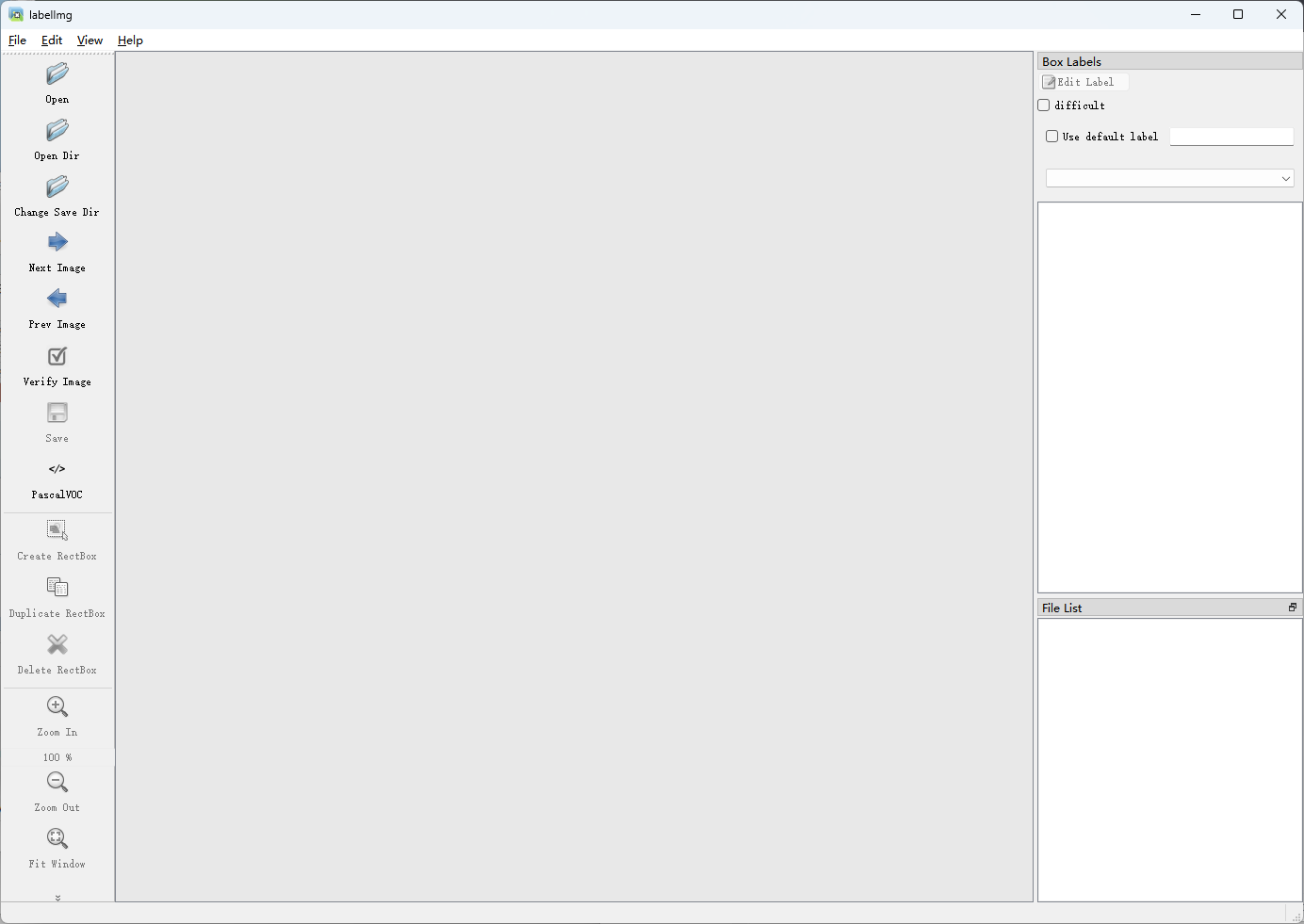Click the Save floppy disk icon
Screen dimensions: 1304x924
point(57,413)
